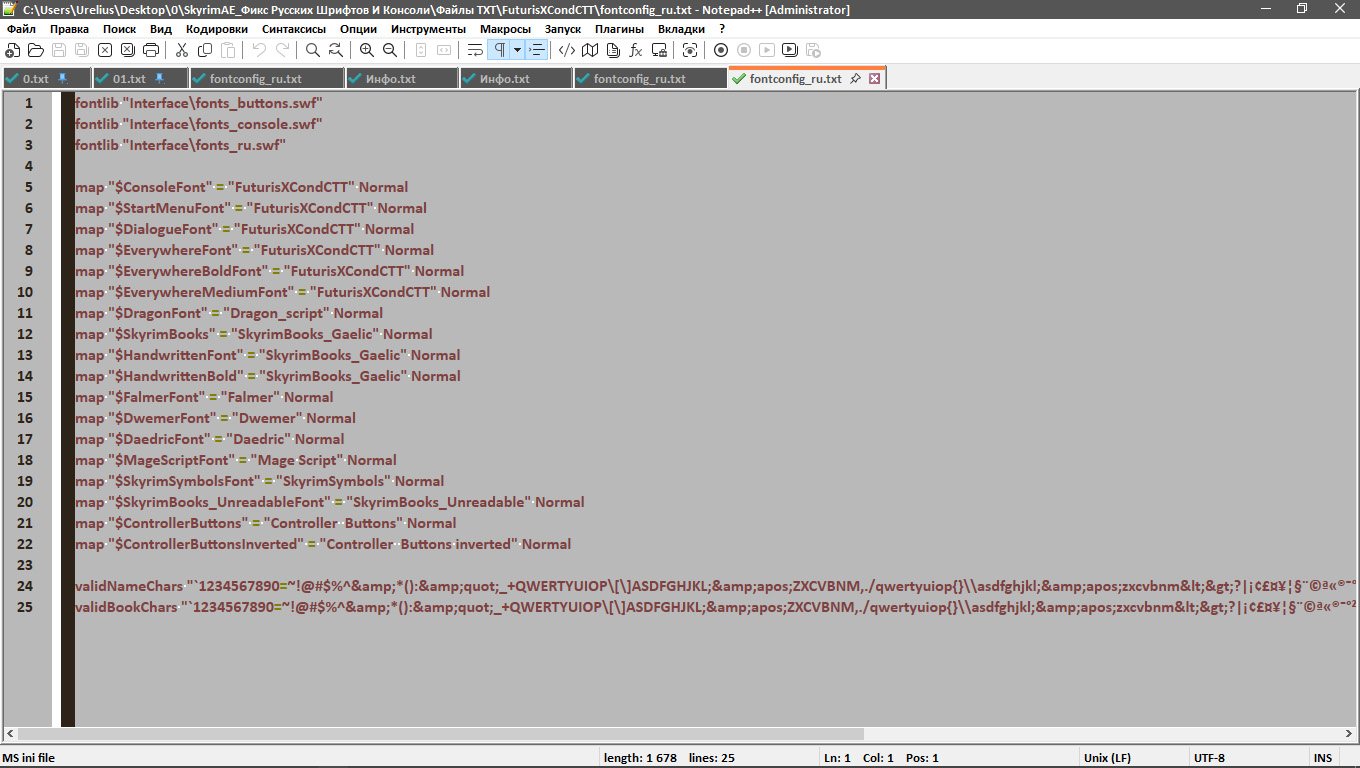Open the Function List fx icon
Screen dimensions: 1360x768
point(636,50)
